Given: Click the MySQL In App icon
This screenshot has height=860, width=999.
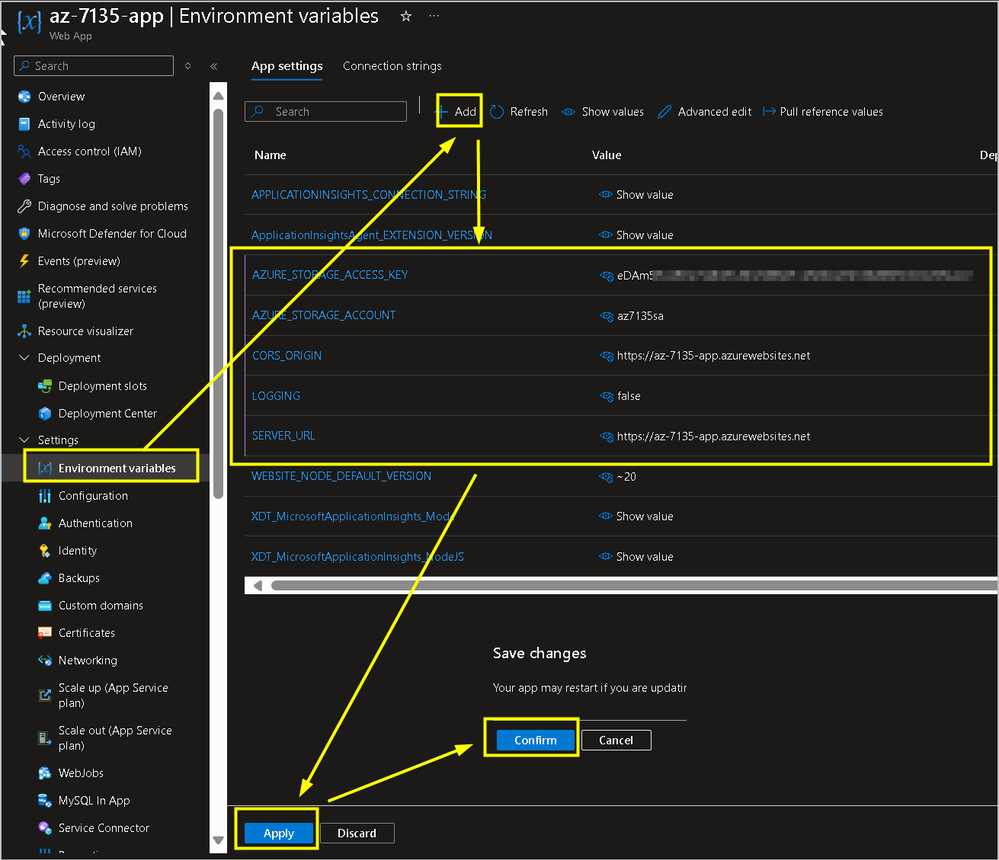Looking at the screenshot, I should (x=45, y=801).
